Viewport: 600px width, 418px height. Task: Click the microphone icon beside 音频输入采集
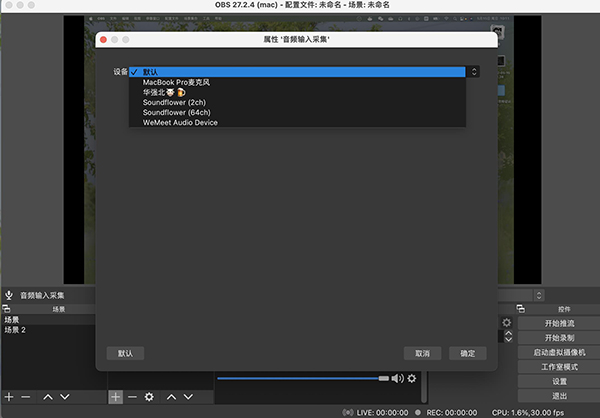tap(9, 296)
